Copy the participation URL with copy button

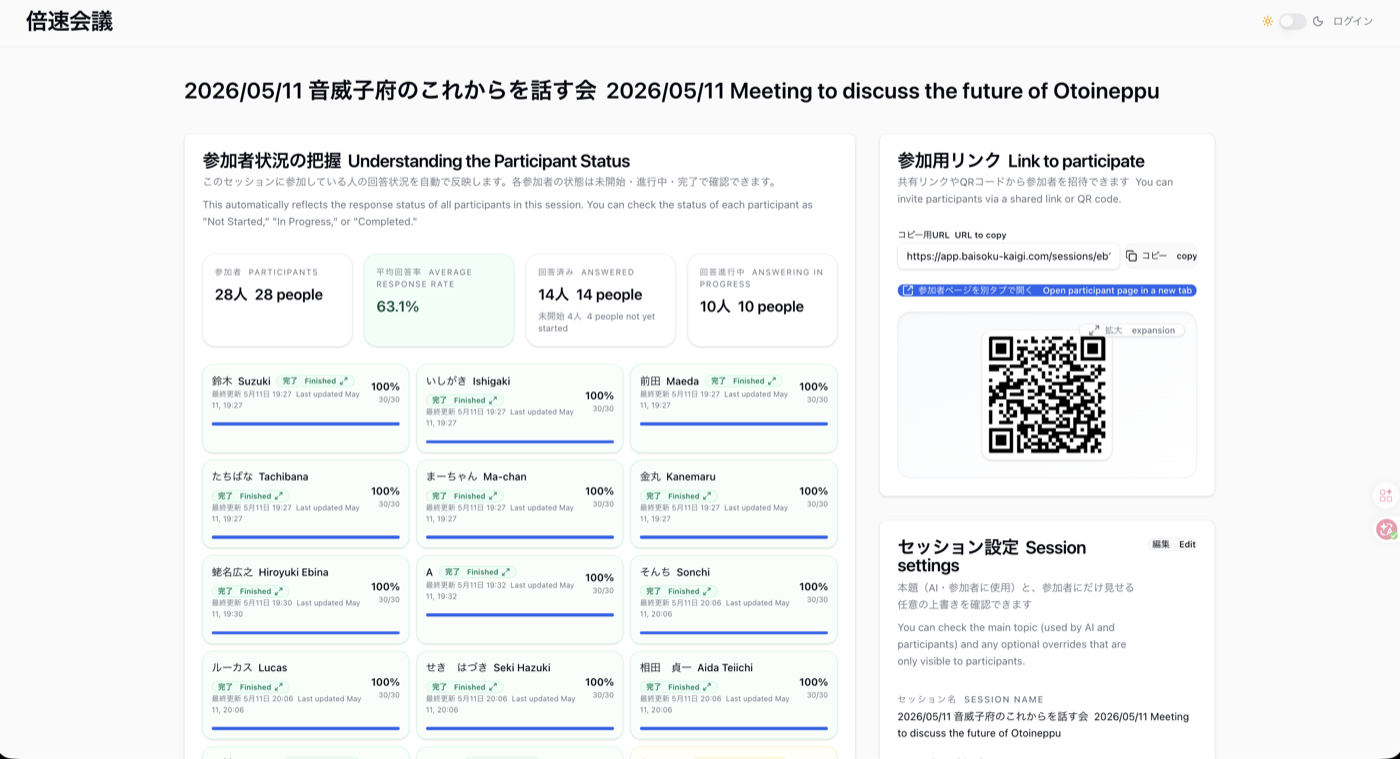tap(1161, 256)
